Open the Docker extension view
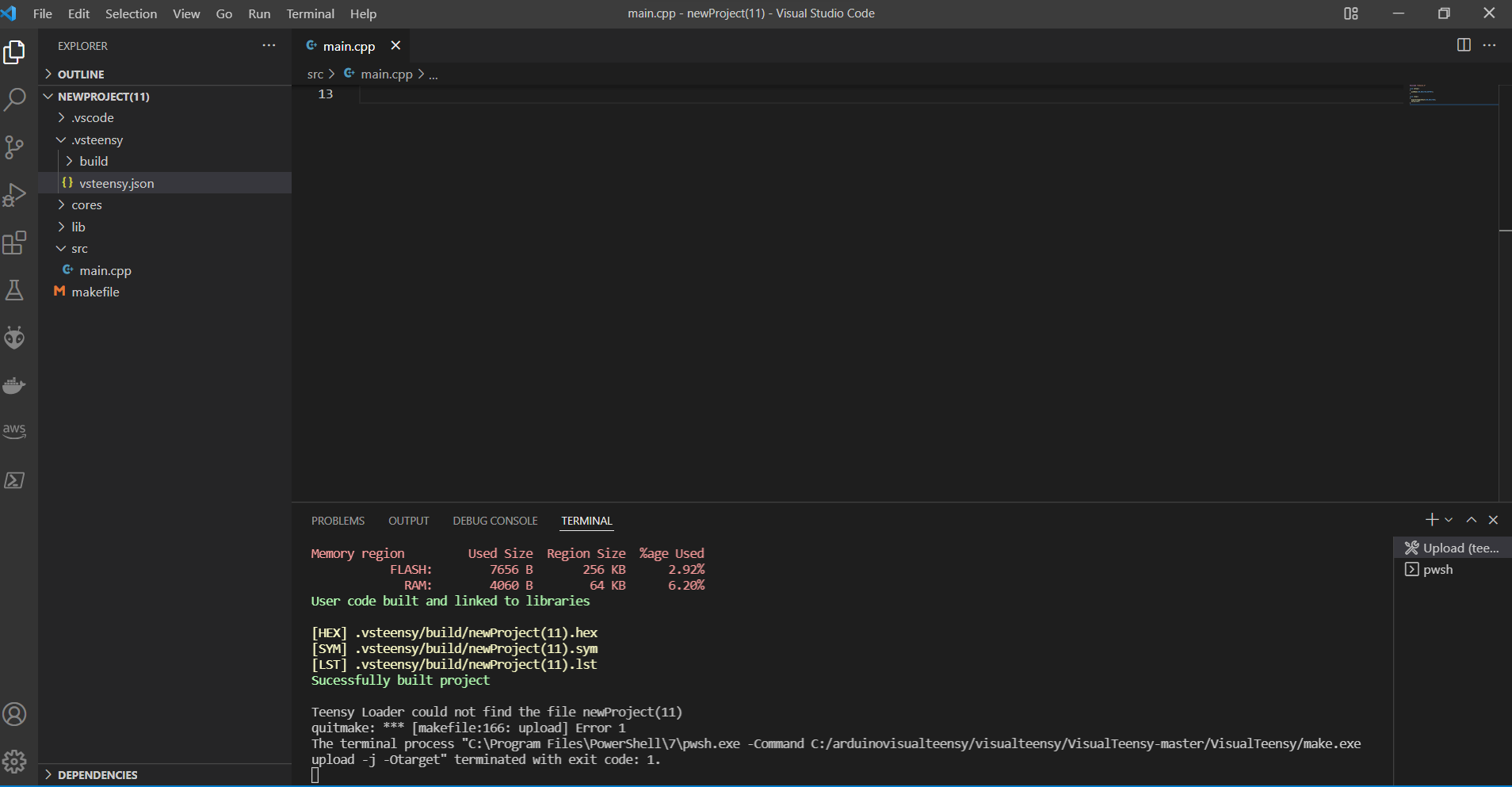Screen dimensions: 1512x787 (14, 386)
